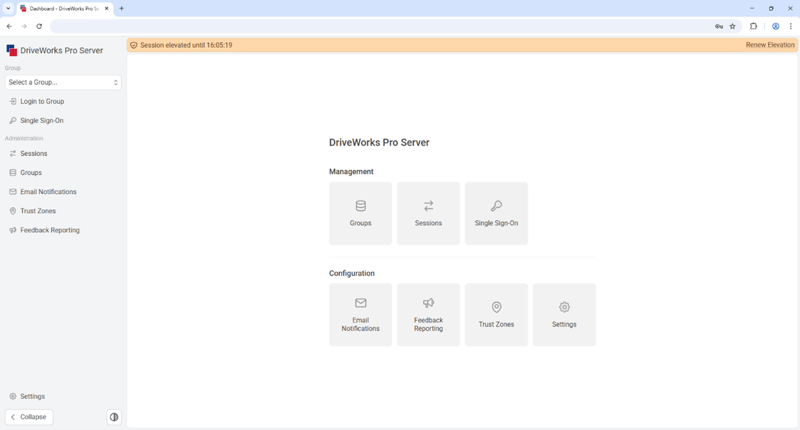This screenshot has height=430, width=800.
Task: Collapse the sidebar with the Collapse button
Action: pos(29,417)
